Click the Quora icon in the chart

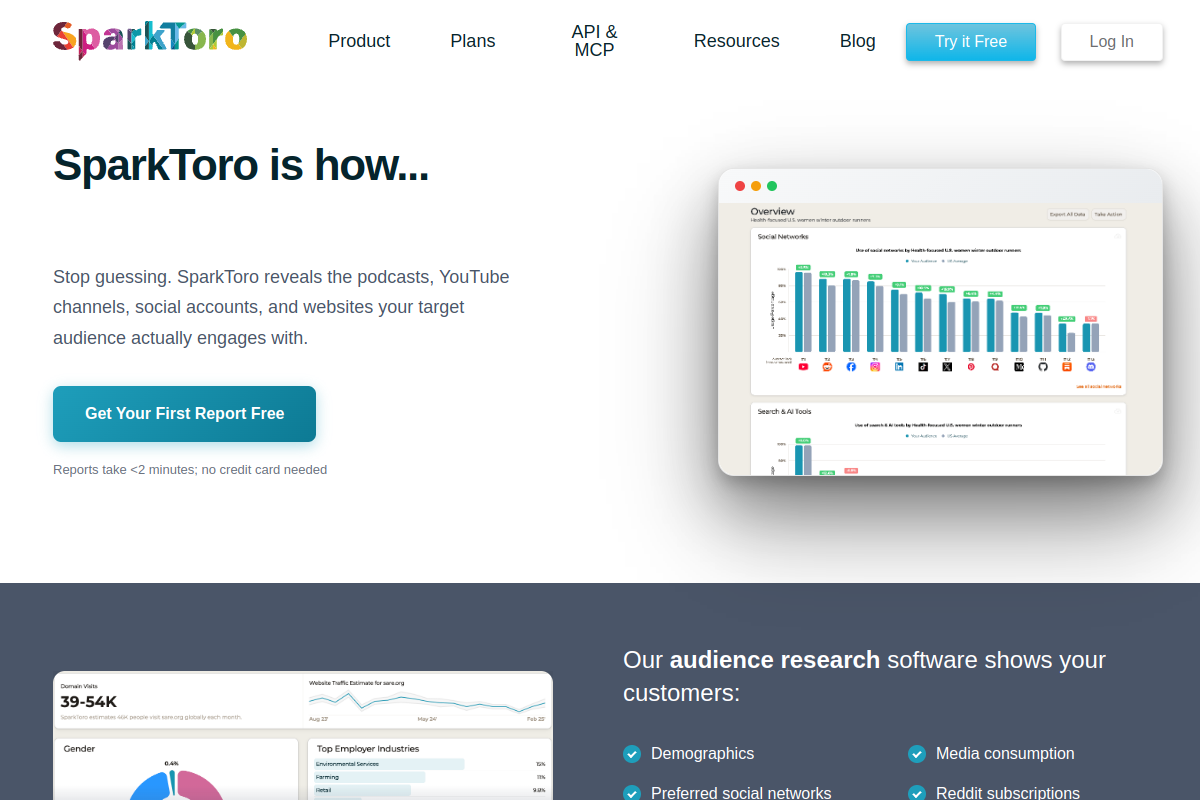point(995,367)
